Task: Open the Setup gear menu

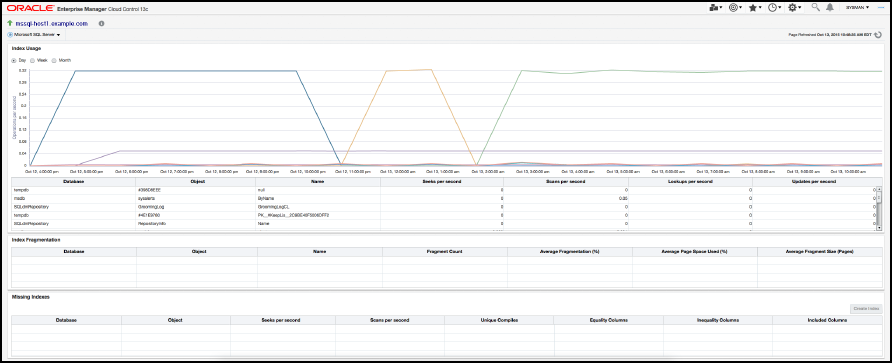Action: (794, 7)
